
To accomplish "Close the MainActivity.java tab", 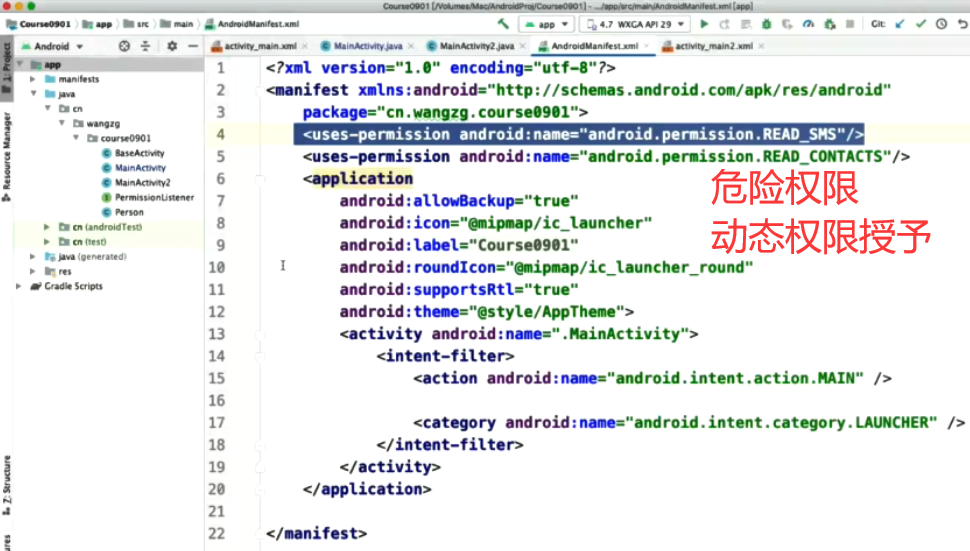I will 411,46.
